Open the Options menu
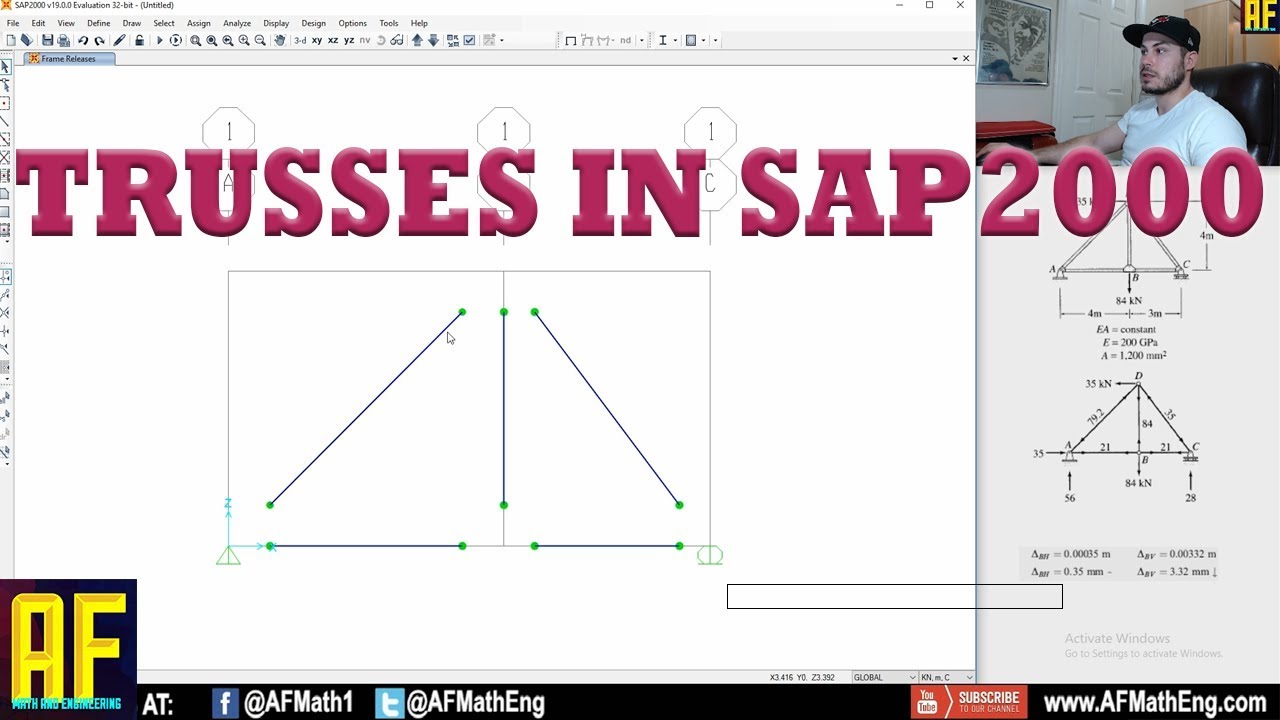The height and width of the screenshot is (720, 1280). click(352, 23)
